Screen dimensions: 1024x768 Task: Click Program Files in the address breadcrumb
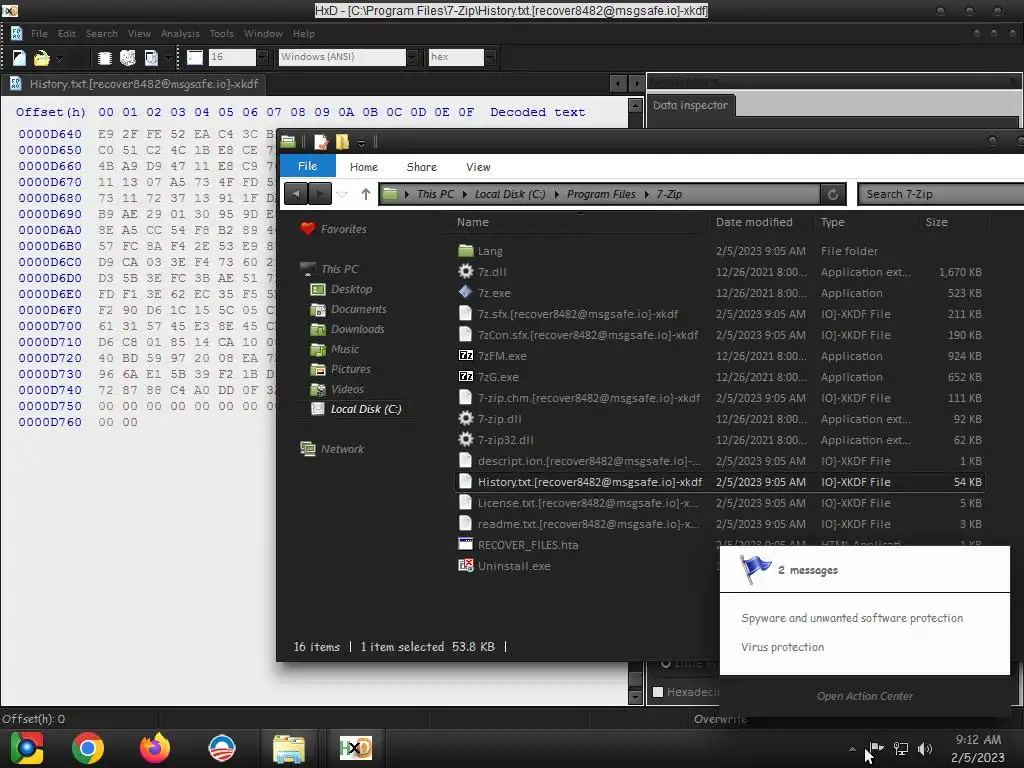click(x=601, y=194)
